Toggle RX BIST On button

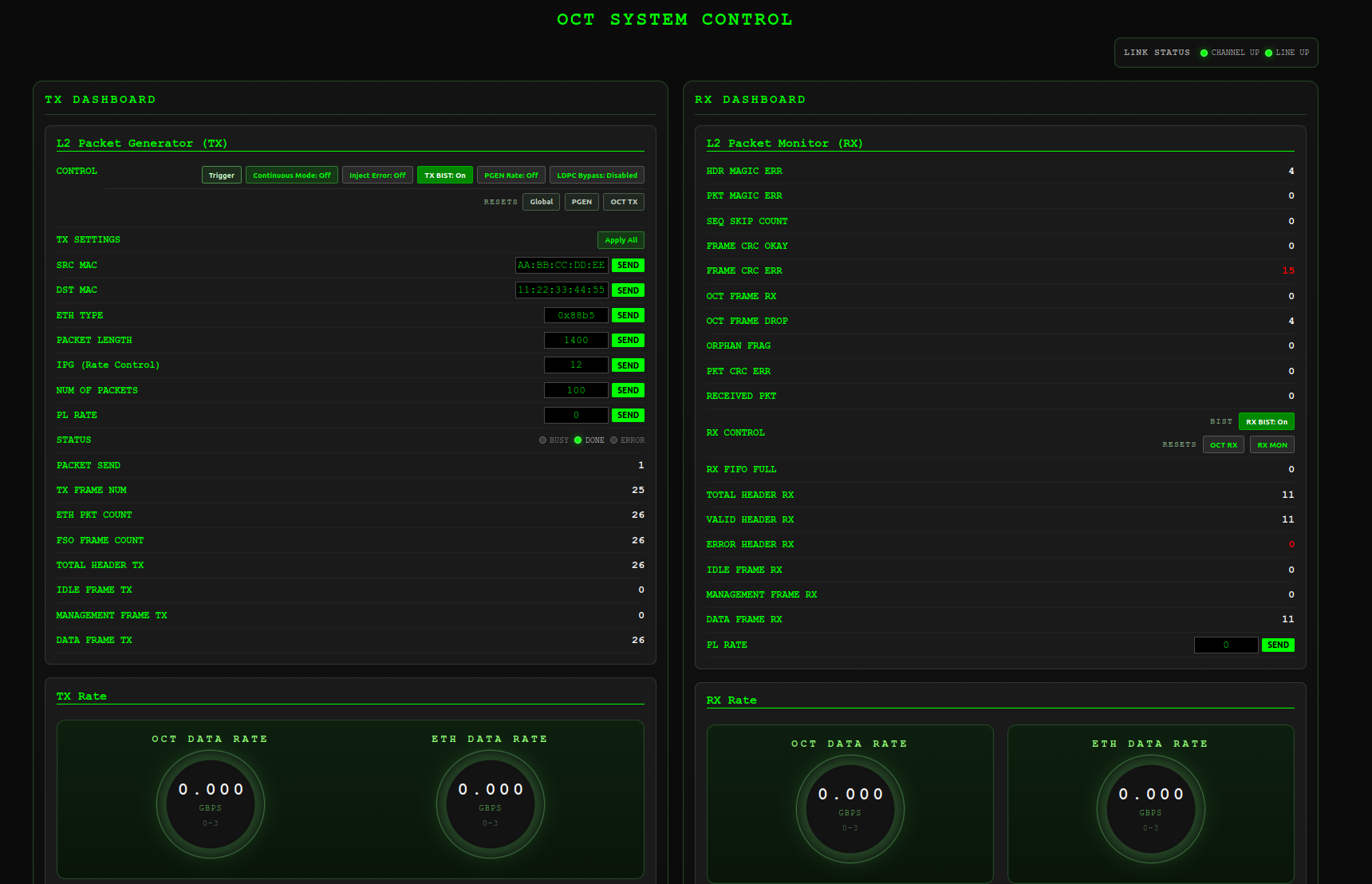[x=1267, y=421]
